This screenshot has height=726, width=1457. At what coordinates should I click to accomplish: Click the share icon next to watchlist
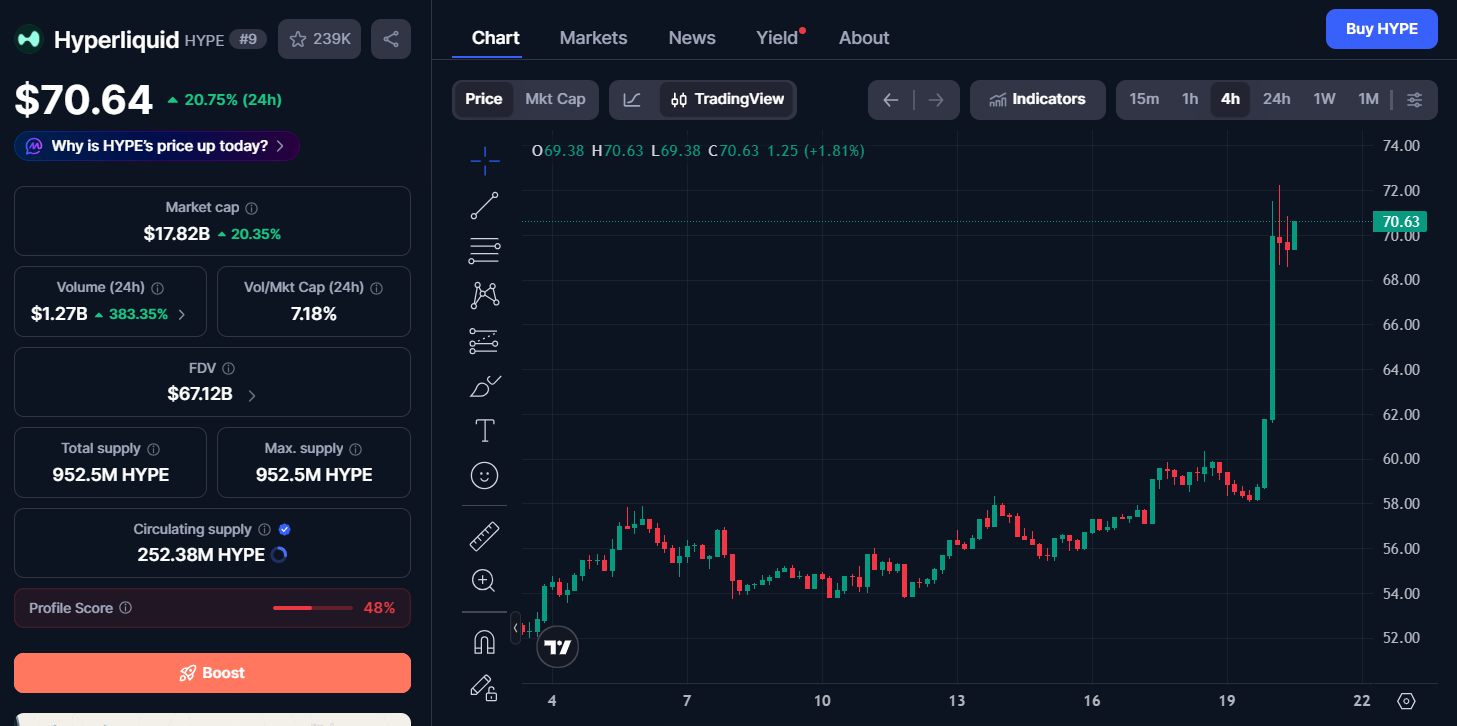click(x=391, y=39)
